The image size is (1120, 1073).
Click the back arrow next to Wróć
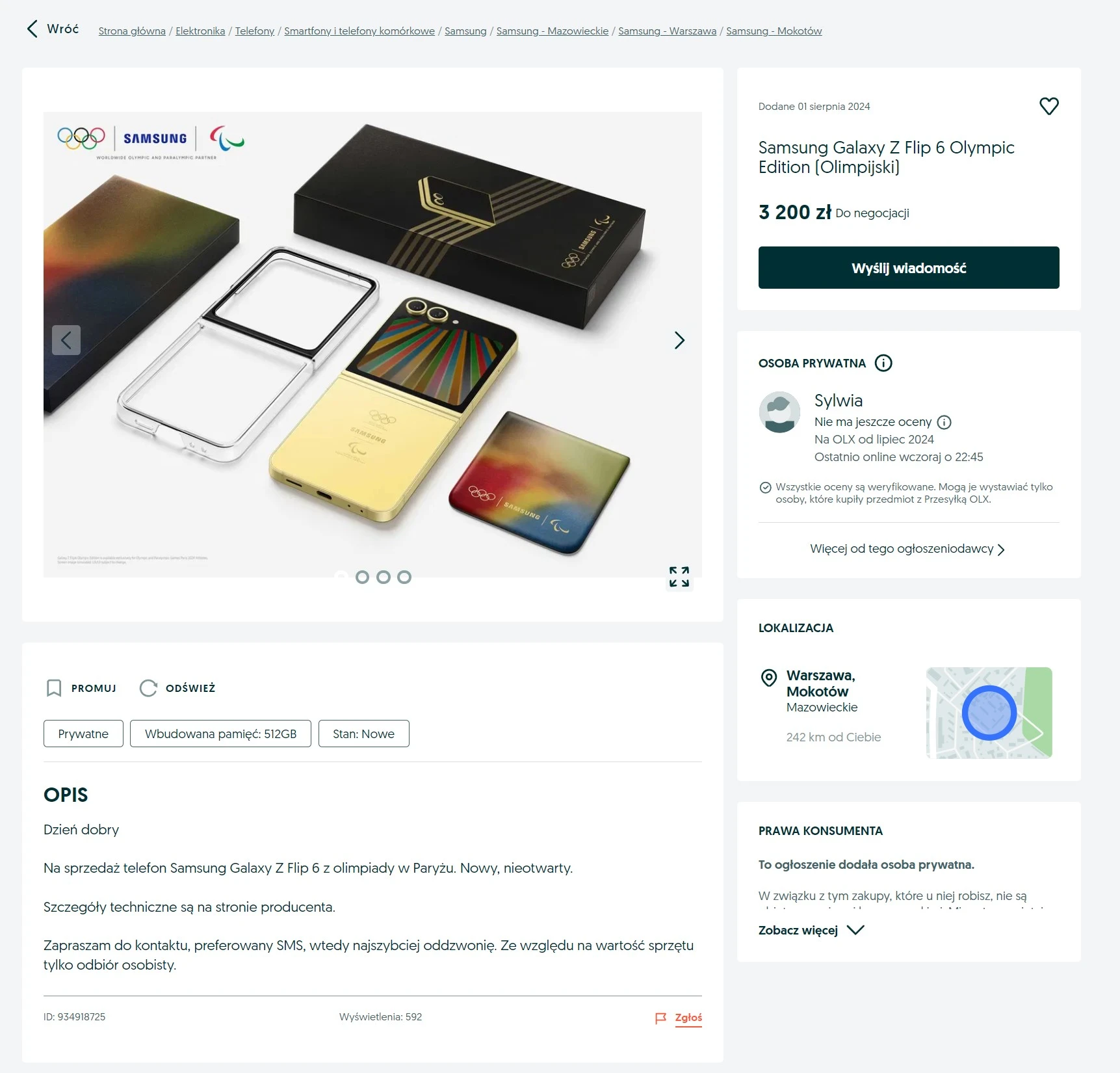pyautogui.click(x=32, y=29)
